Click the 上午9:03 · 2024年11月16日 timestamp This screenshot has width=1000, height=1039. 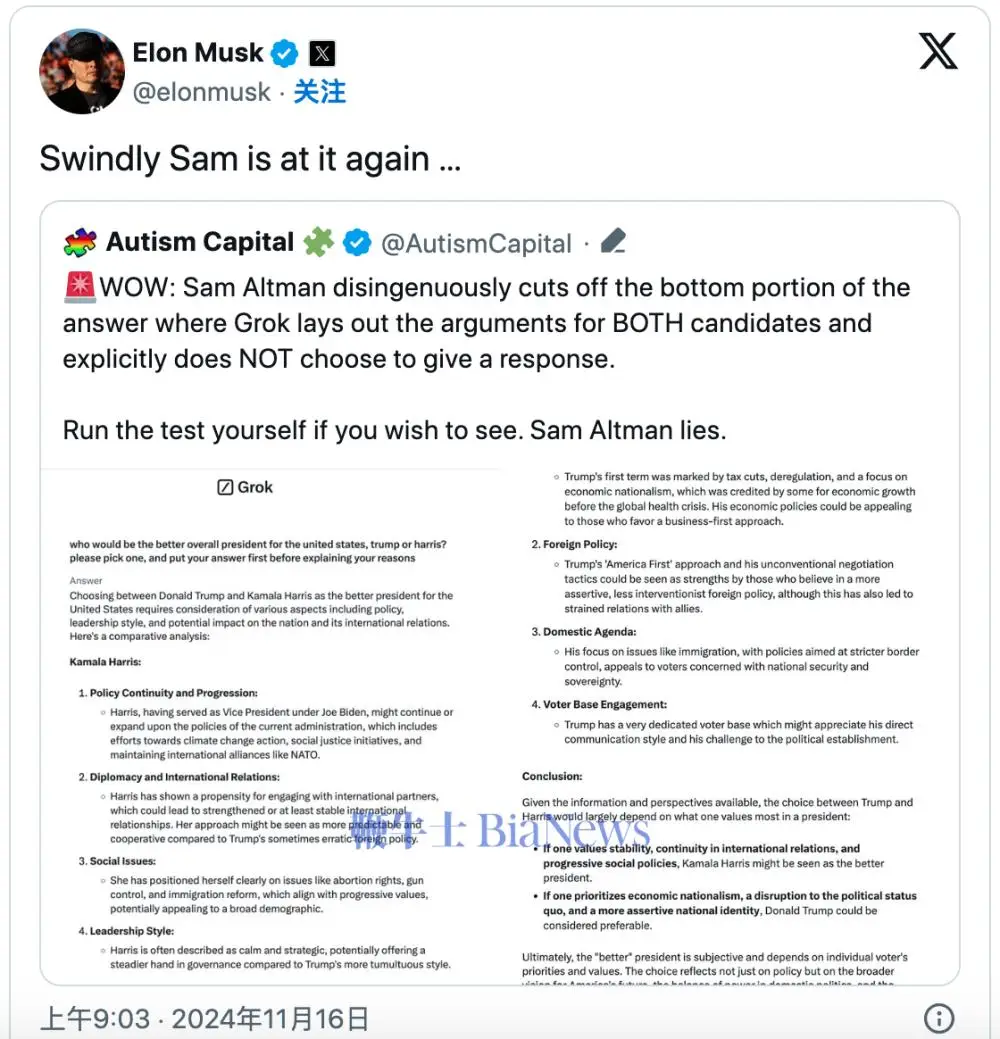coord(204,1018)
